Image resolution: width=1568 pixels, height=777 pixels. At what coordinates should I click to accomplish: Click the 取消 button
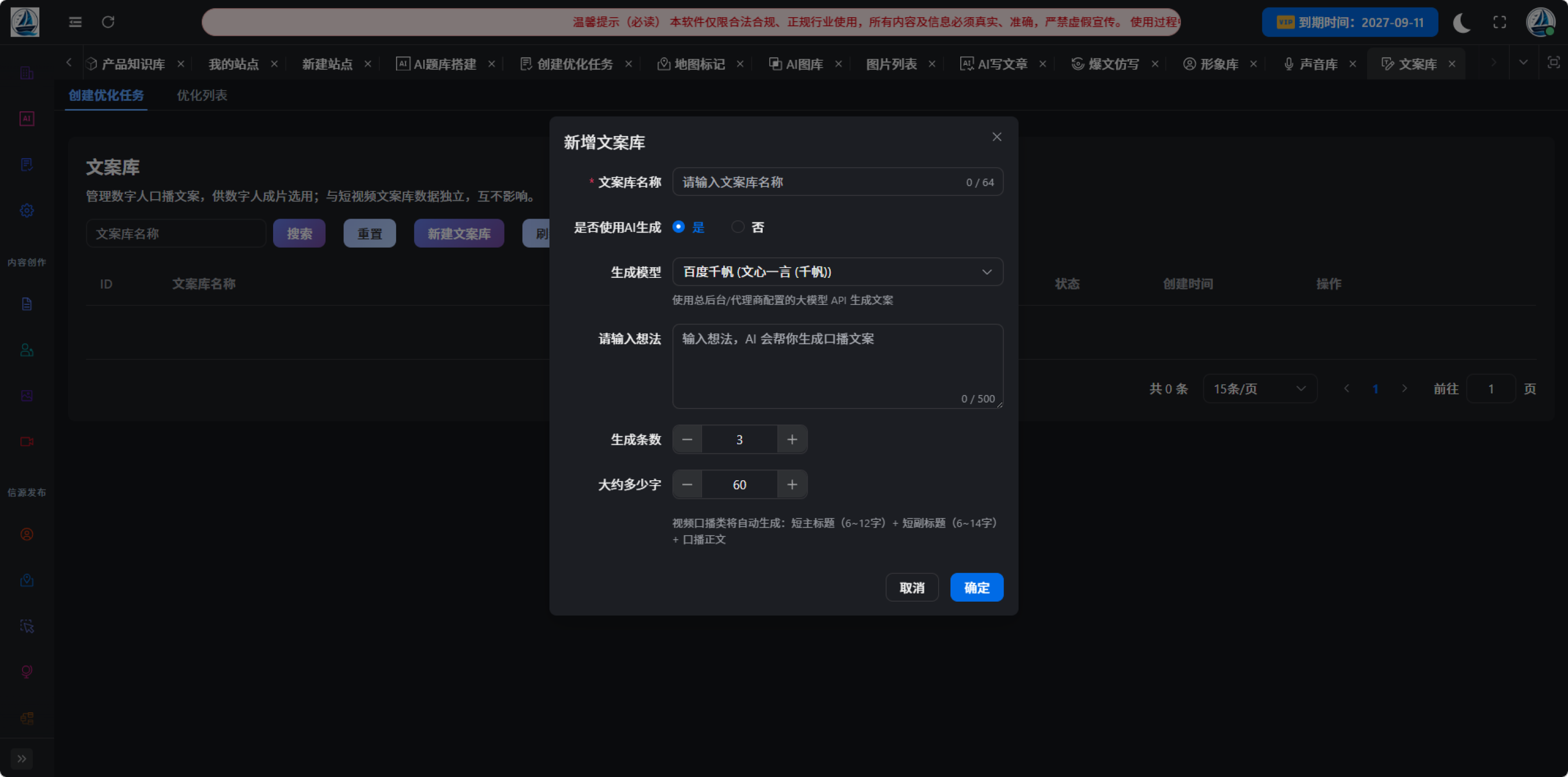pyautogui.click(x=912, y=588)
